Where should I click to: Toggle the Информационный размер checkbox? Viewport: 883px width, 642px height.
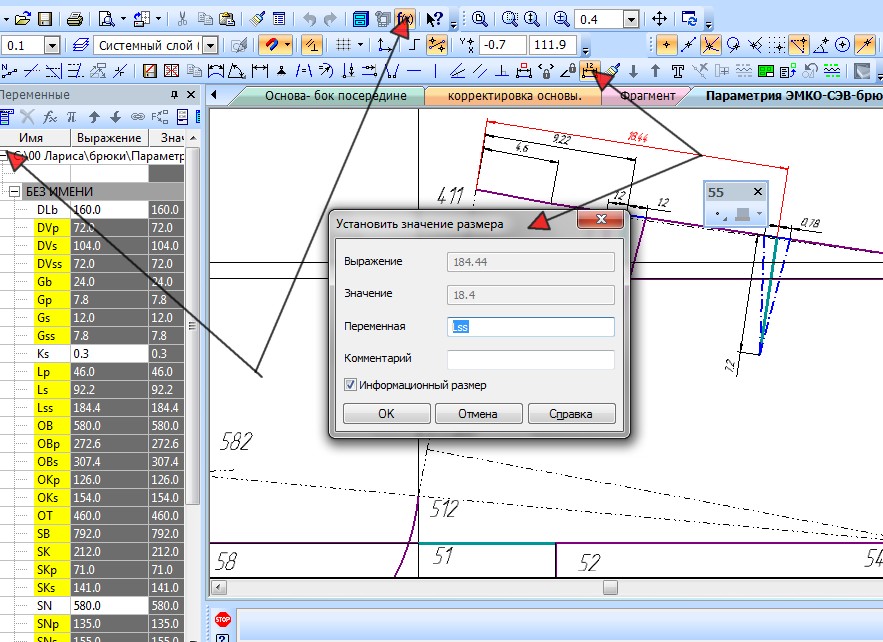click(x=350, y=384)
